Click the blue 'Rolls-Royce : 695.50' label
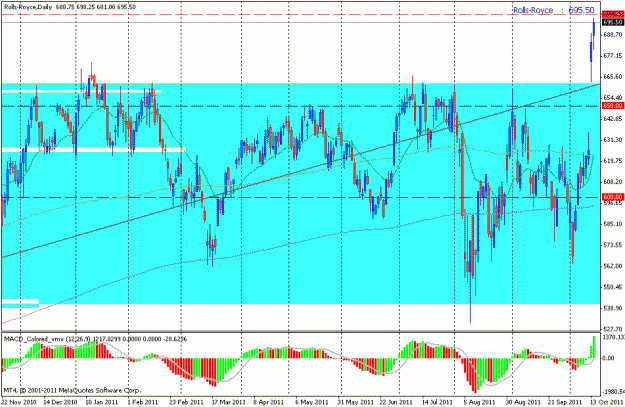The image size is (625, 407). (553, 10)
